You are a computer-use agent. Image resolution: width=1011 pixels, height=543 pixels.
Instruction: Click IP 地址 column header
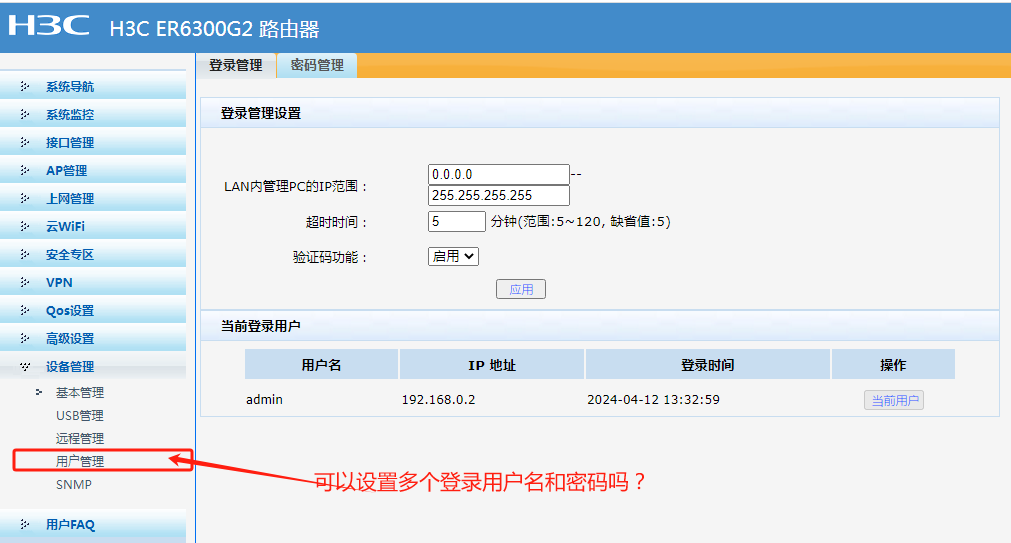tap(492, 365)
